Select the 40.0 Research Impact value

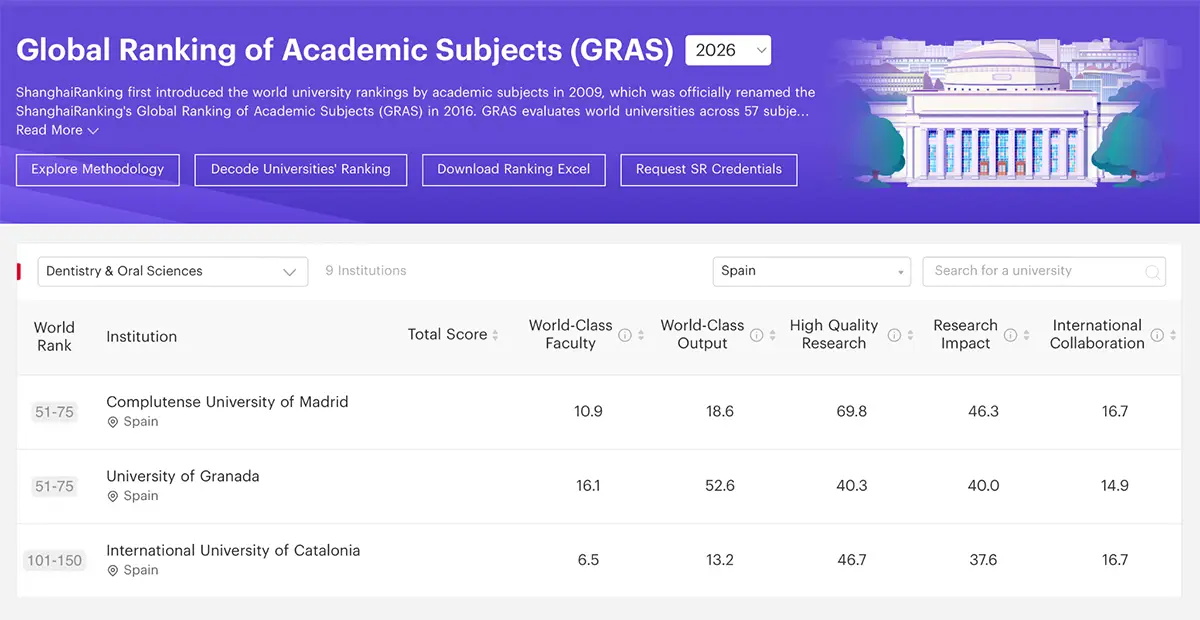pyautogui.click(x=983, y=486)
